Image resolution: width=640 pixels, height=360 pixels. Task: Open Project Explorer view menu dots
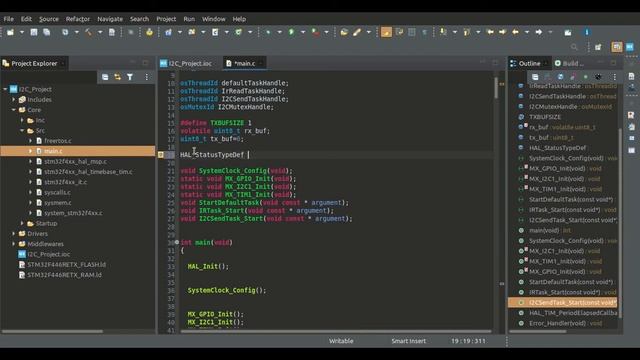(147, 77)
